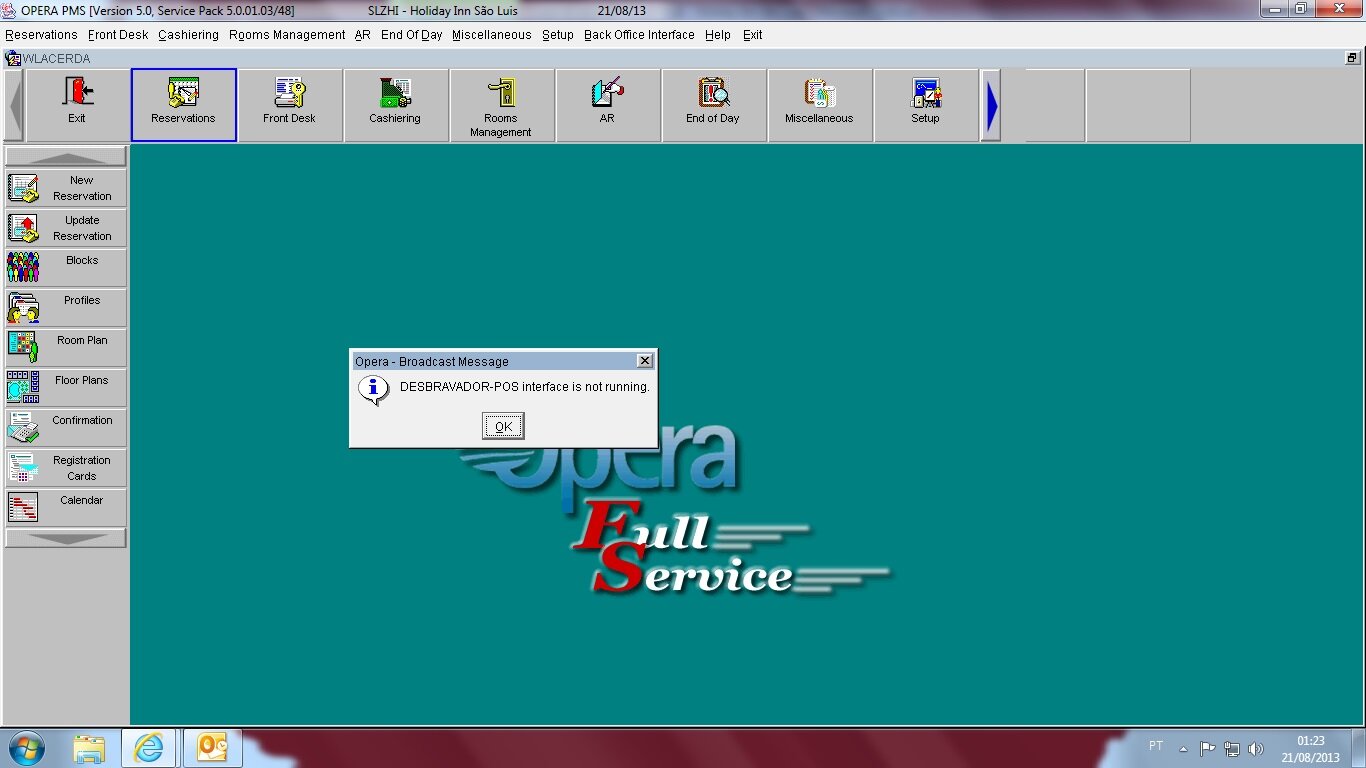Open the Miscellaneous menu

(x=492, y=35)
